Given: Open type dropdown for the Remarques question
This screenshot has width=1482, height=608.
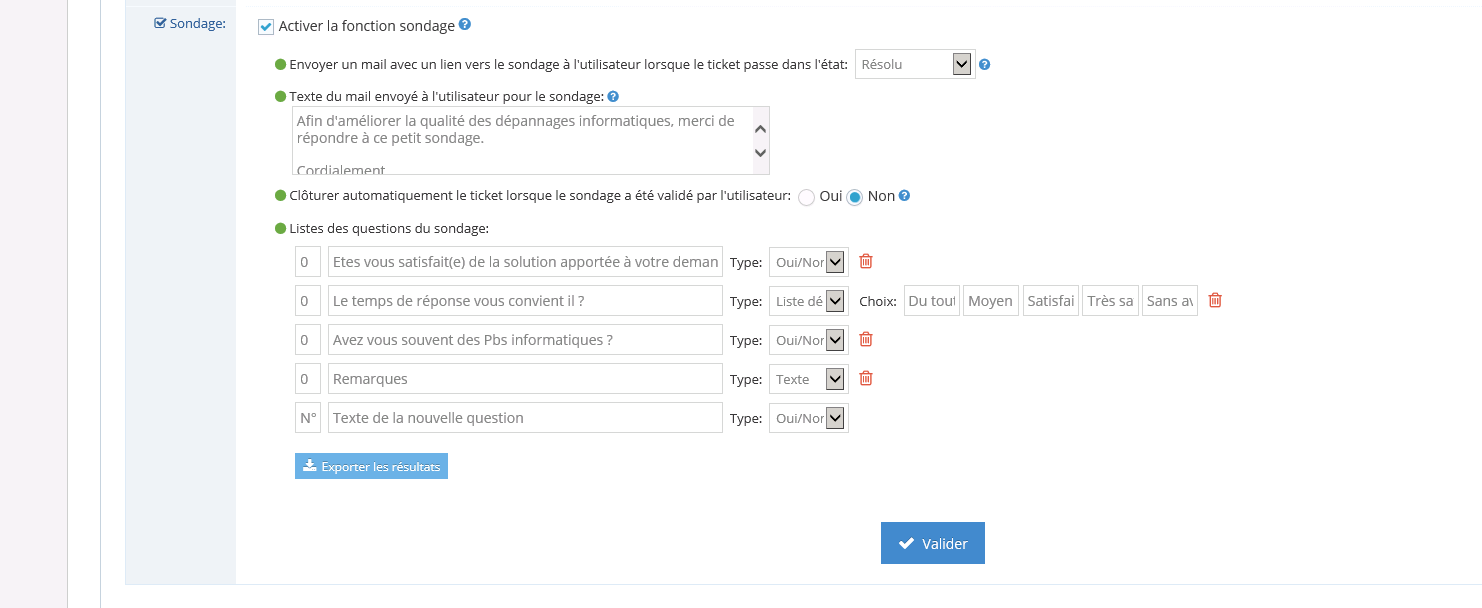Looking at the screenshot, I should point(809,379).
